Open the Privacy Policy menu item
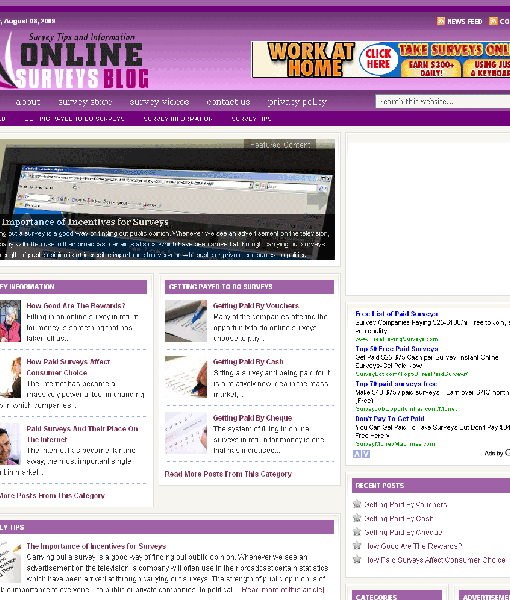The image size is (510, 600). [x=297, y=102]
